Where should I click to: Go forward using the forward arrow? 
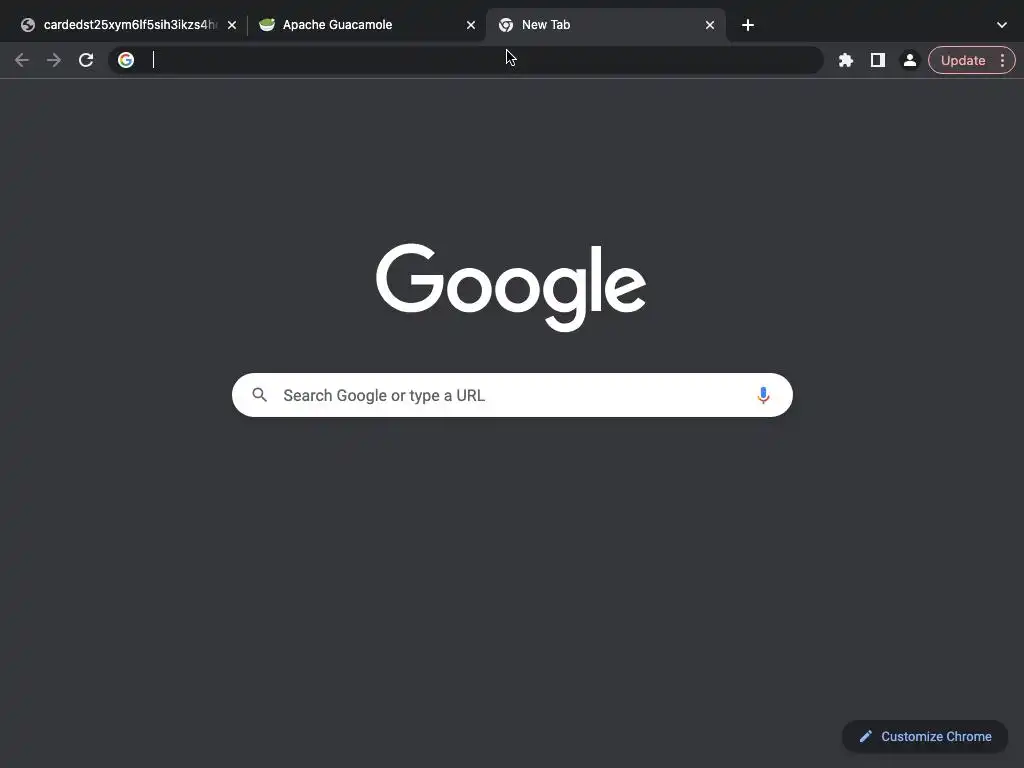click(x=54, y=60)
